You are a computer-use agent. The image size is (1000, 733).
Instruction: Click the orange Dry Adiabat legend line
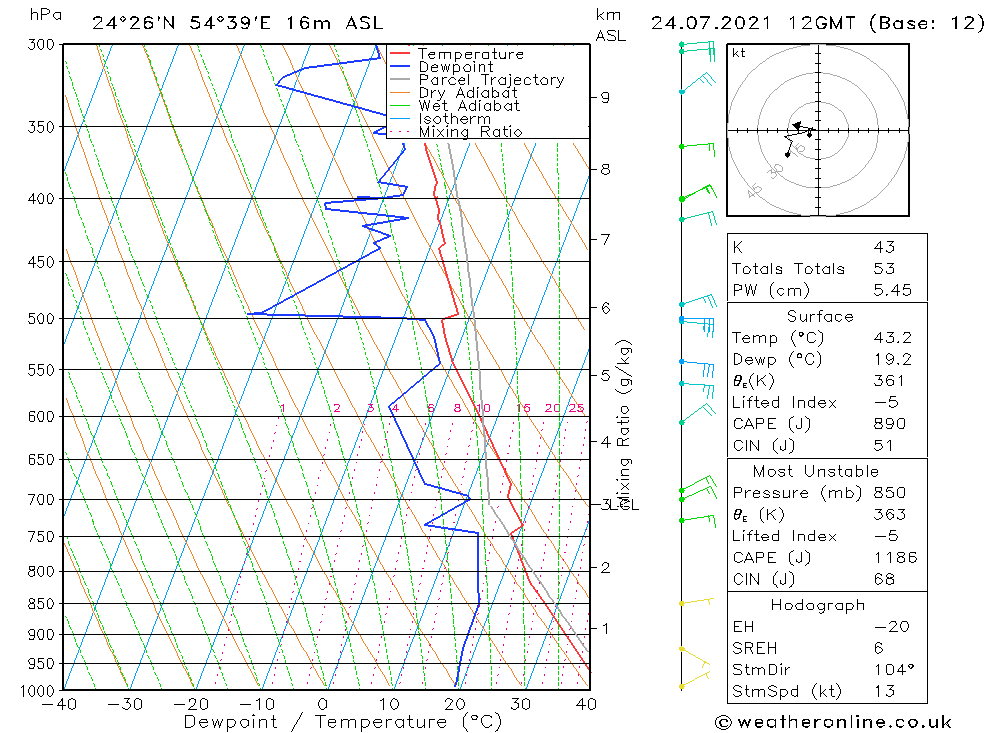399,93
